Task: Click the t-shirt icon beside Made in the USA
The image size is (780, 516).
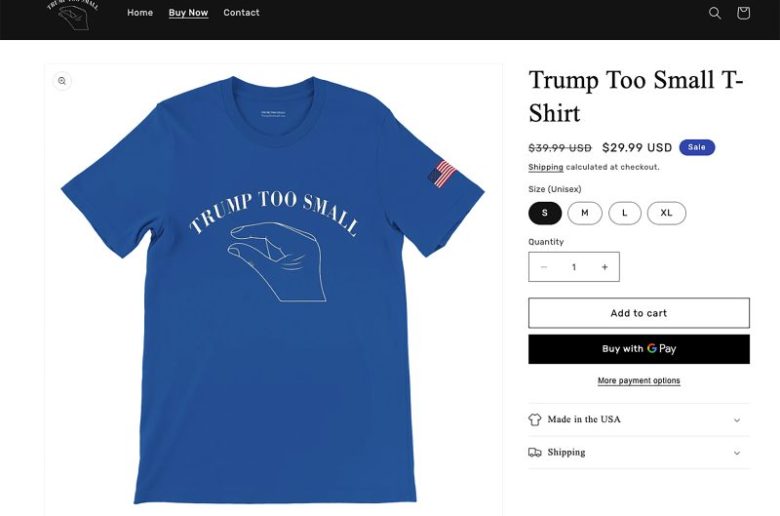Action: click(x=535, y=419)
